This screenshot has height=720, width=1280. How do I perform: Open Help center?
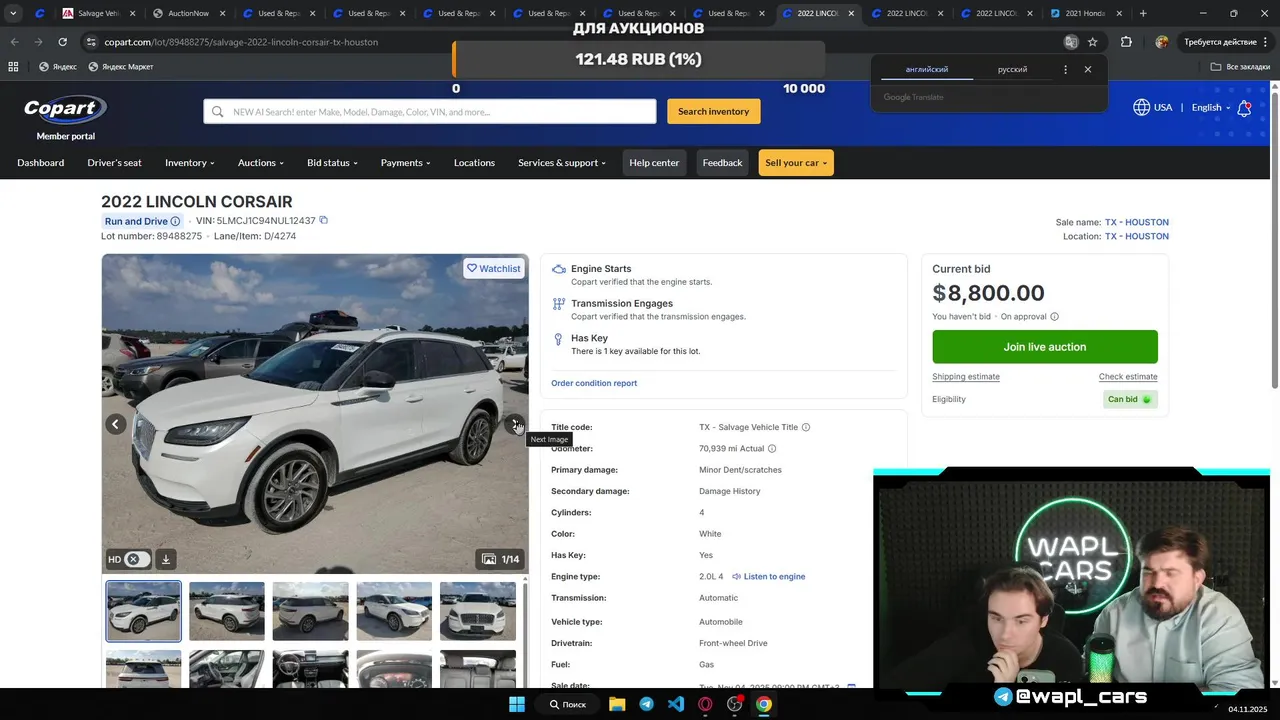[x=654, y=163]
